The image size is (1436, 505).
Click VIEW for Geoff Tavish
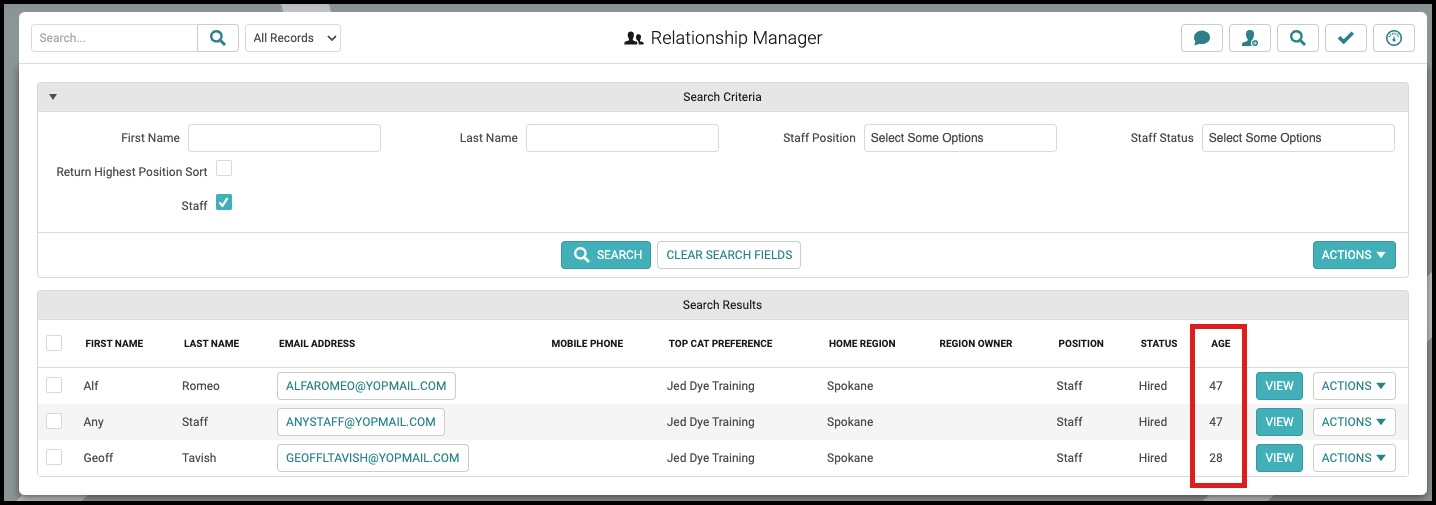(1279, 458)
